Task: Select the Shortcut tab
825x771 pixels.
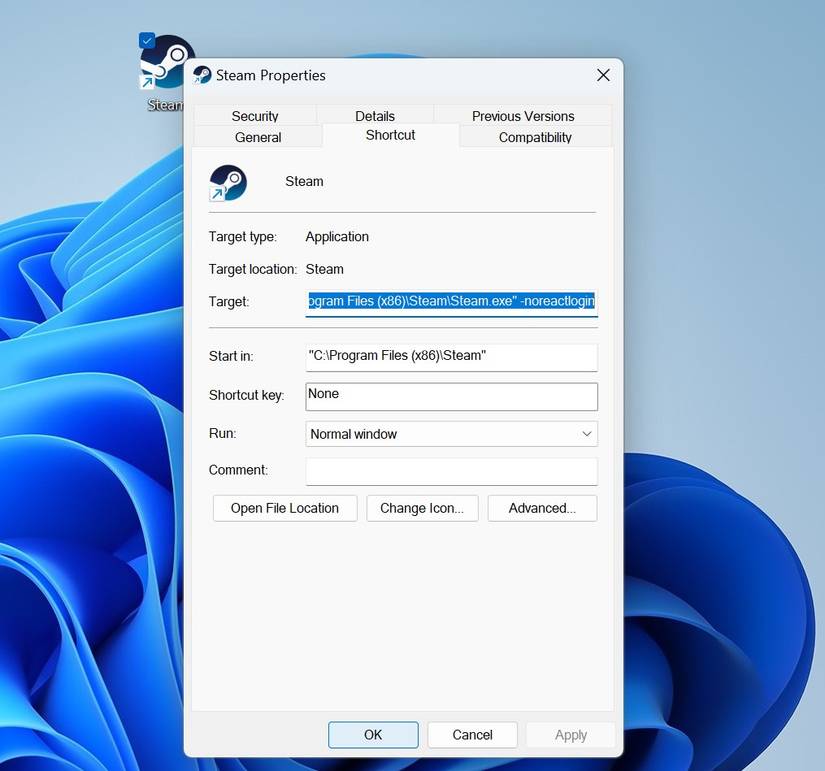Action: [x=390, y=135]
